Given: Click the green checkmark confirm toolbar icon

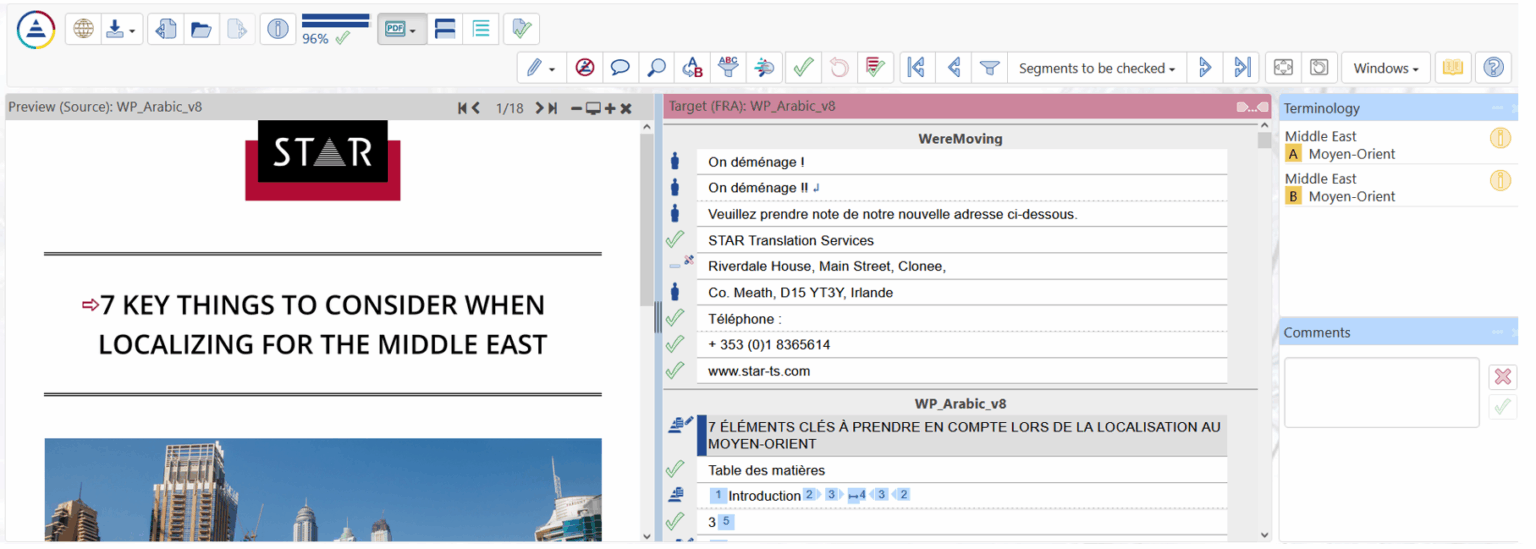Looking at the screenshot, I should pyautogui.click(x=802, y=68).
